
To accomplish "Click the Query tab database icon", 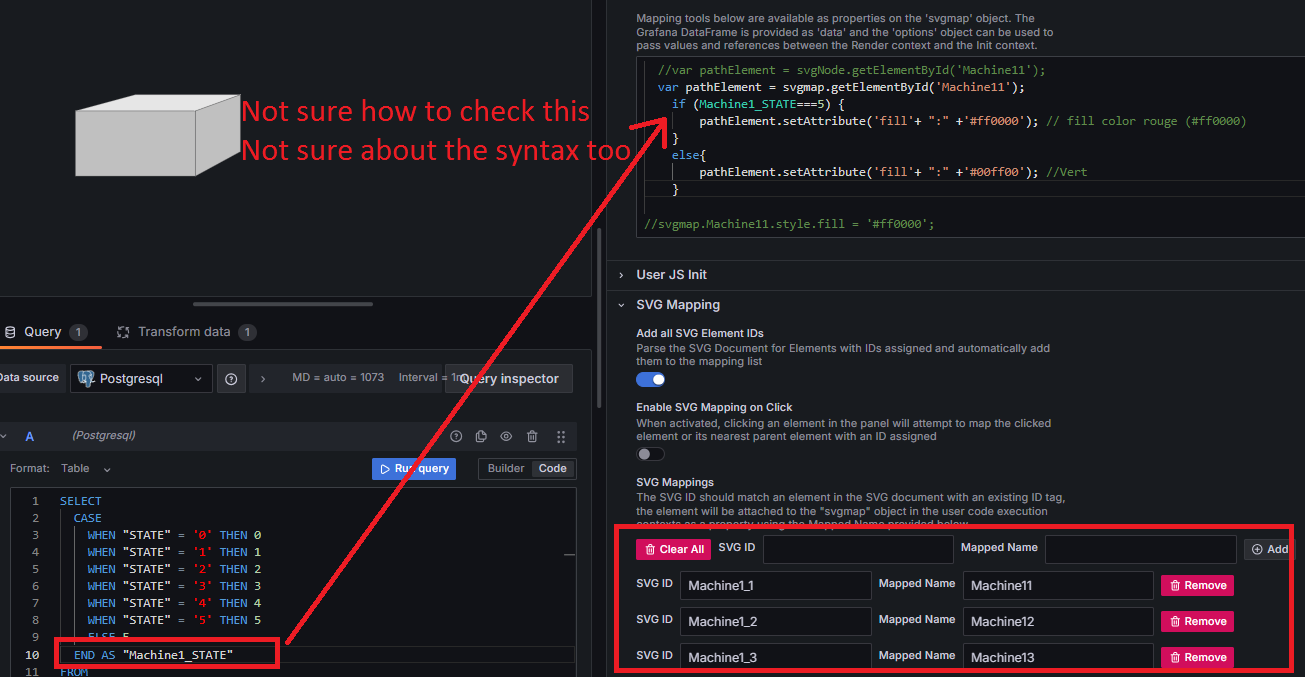I will pyautogui.click(x=10, y=332).
